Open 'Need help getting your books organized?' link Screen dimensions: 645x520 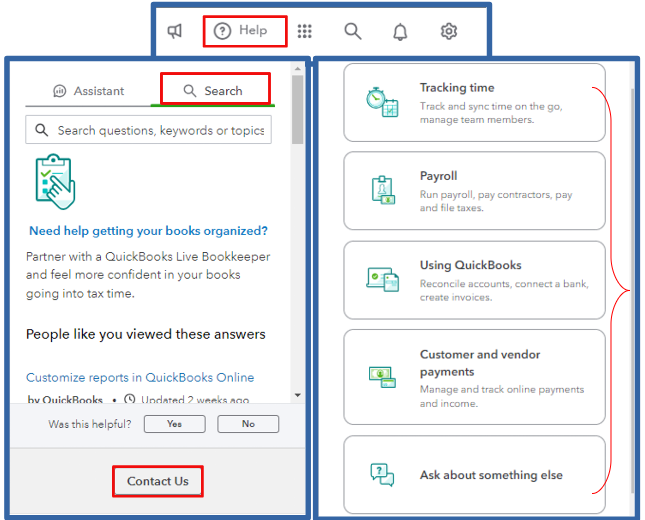pos(148,231)
